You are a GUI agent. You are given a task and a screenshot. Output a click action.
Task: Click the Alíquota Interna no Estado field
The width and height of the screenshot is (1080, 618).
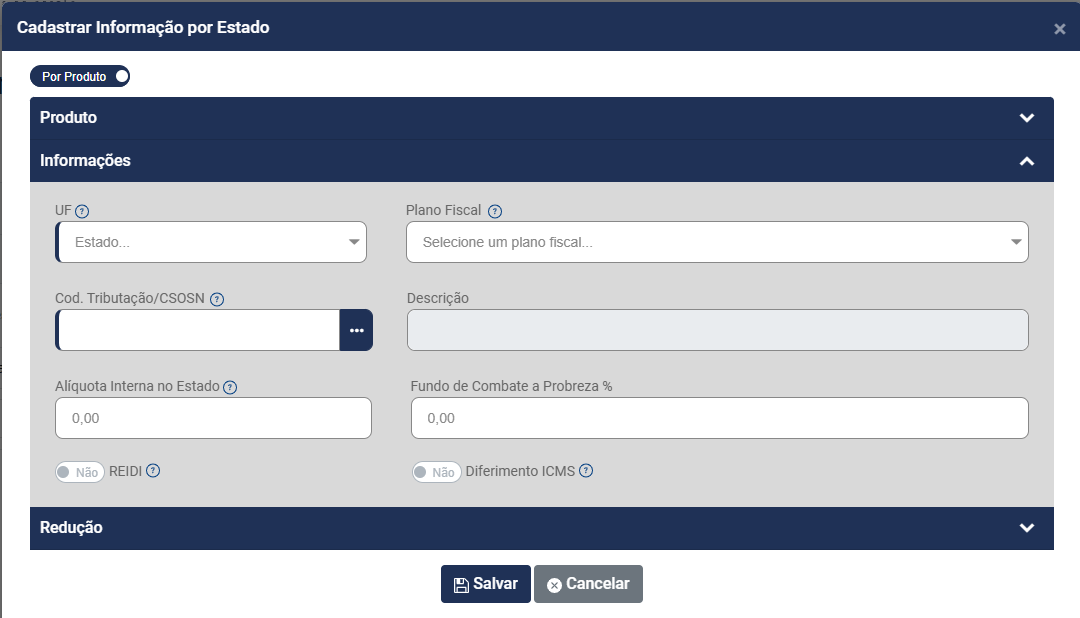pyautogui.click(x=214, y=418)
